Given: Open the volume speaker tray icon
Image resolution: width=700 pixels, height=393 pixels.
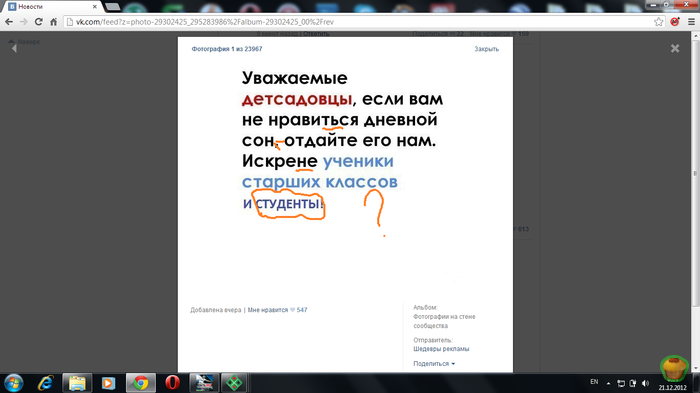Looking at the screenshot, I should click(x=646, y=383).
